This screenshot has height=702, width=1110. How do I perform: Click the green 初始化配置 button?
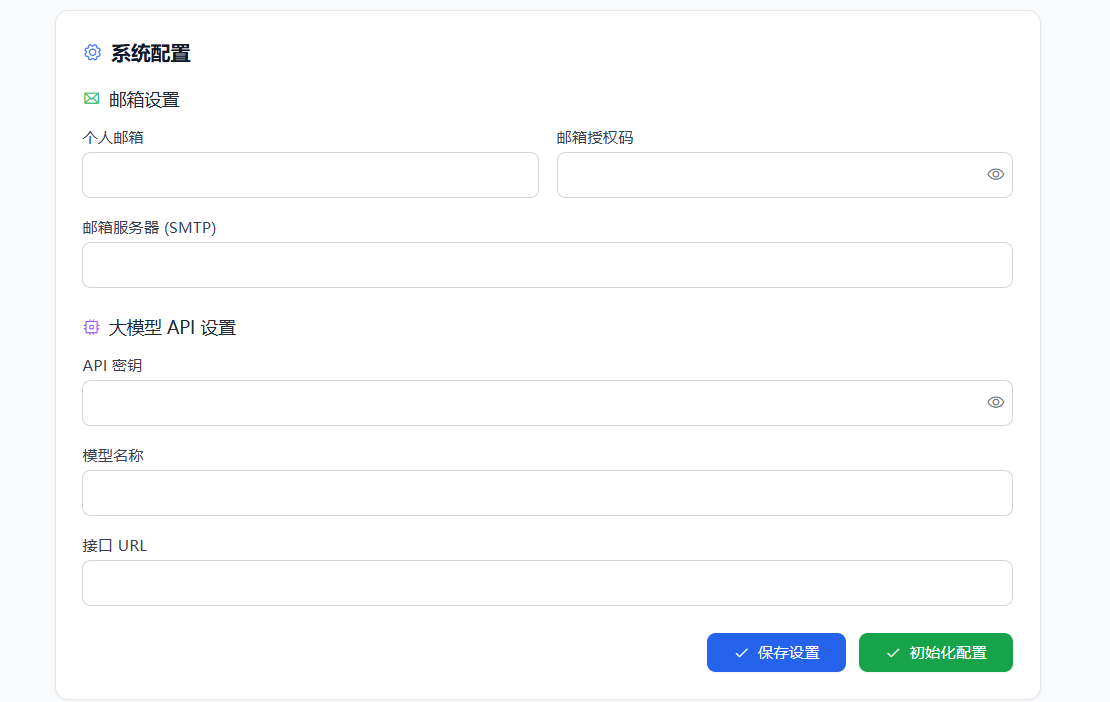tap(935, 652)
